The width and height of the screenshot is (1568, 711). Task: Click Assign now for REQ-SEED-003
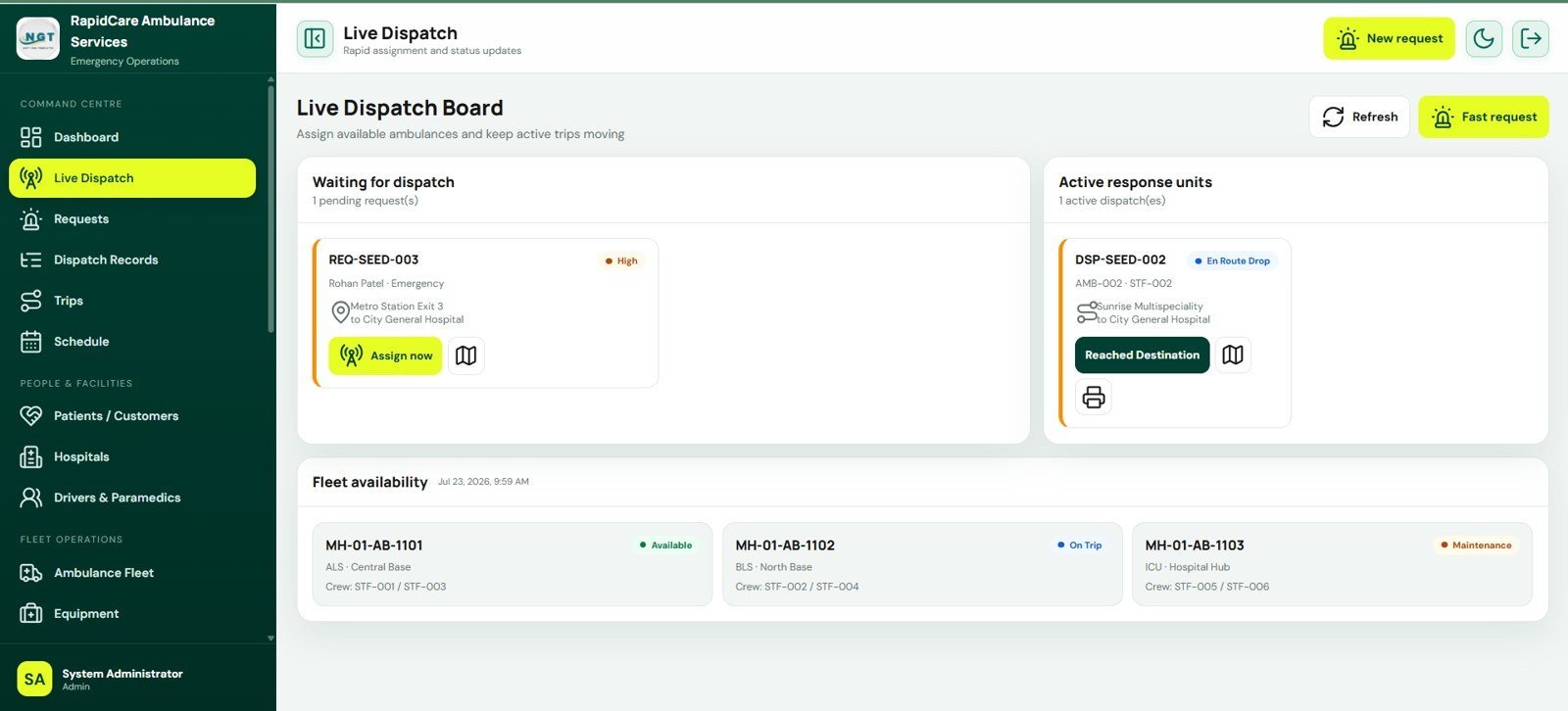pyautogui.click(x=385, y=355)
